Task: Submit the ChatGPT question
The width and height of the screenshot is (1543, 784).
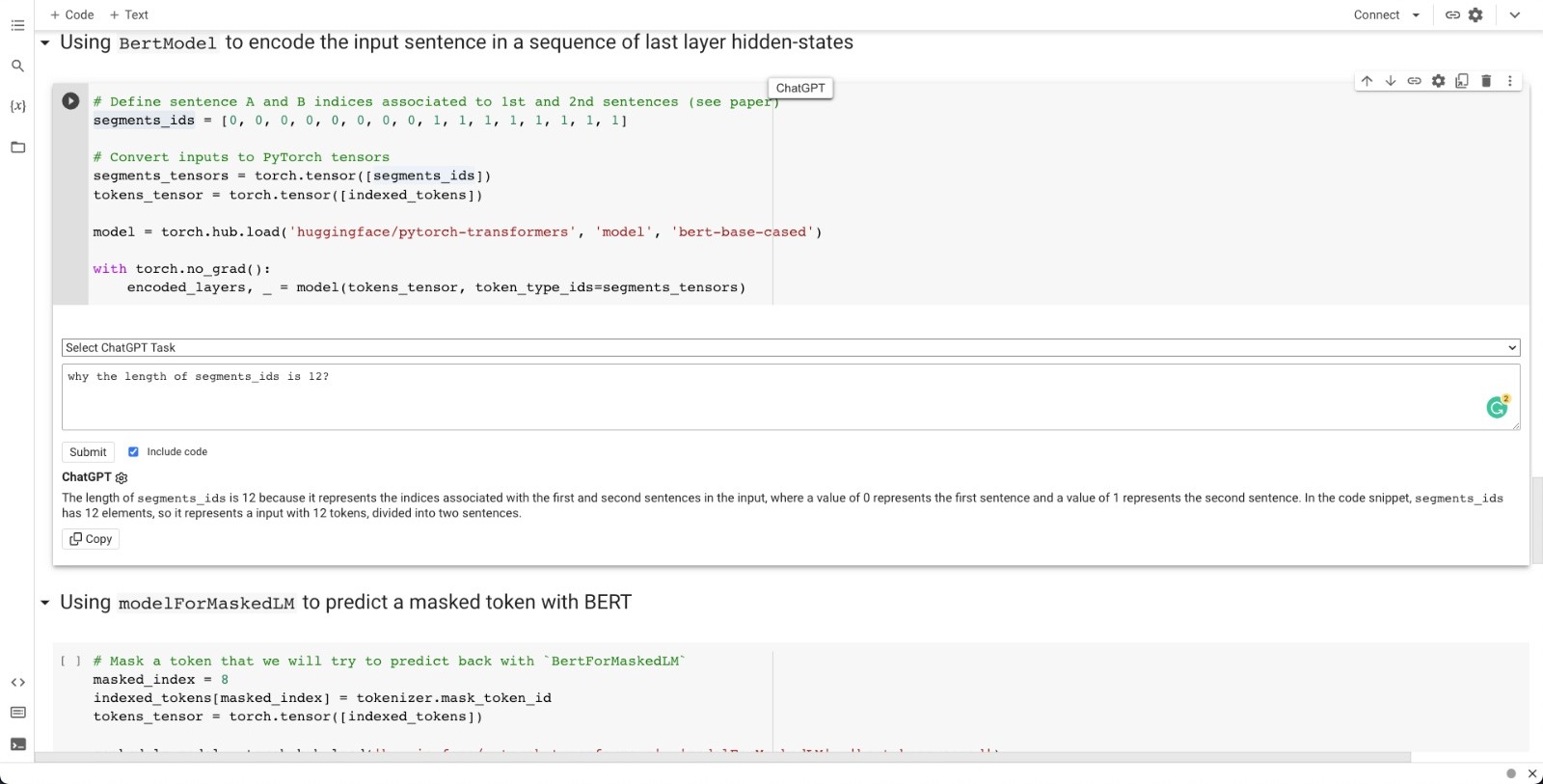Action: (88, 451)
